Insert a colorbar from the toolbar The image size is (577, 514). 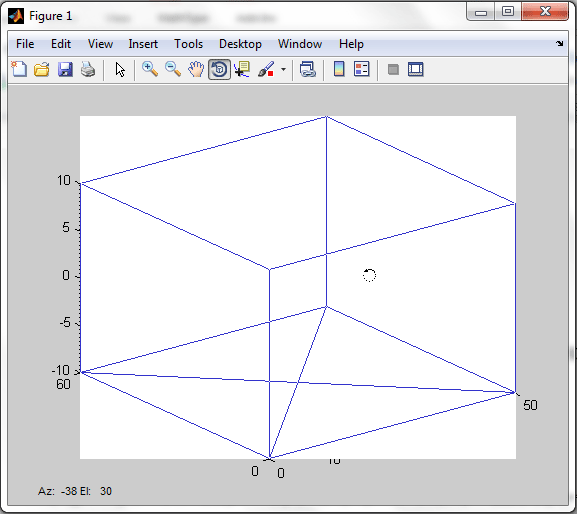point(339,69)
